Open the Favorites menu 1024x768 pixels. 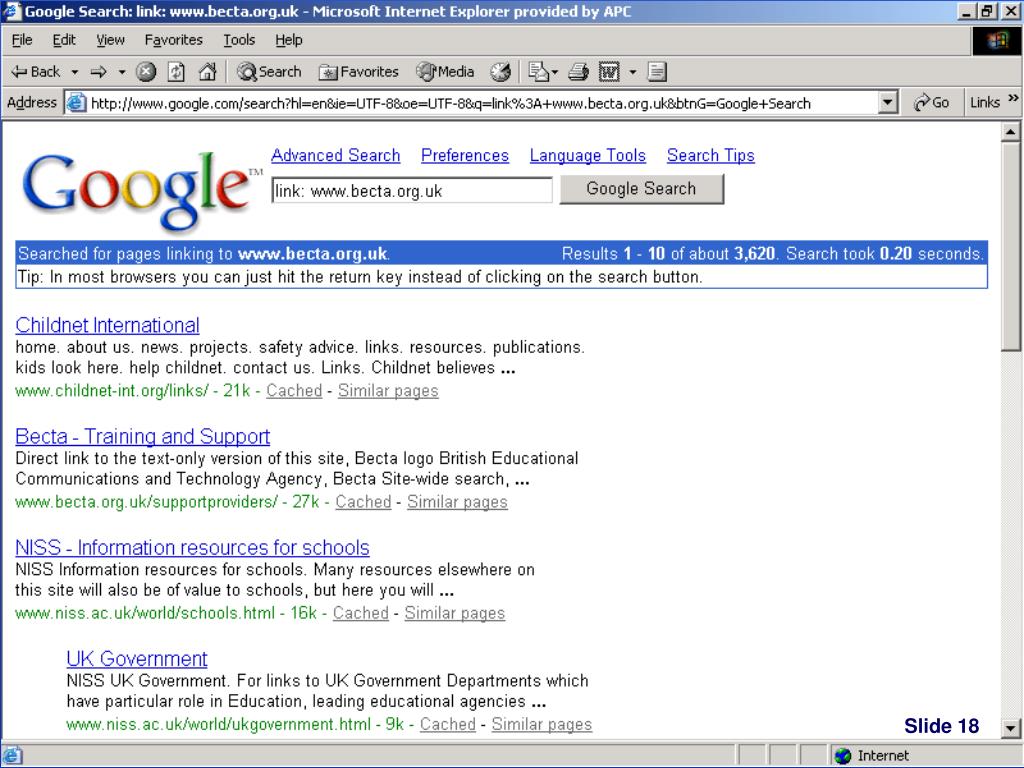(x=174, y=40)
